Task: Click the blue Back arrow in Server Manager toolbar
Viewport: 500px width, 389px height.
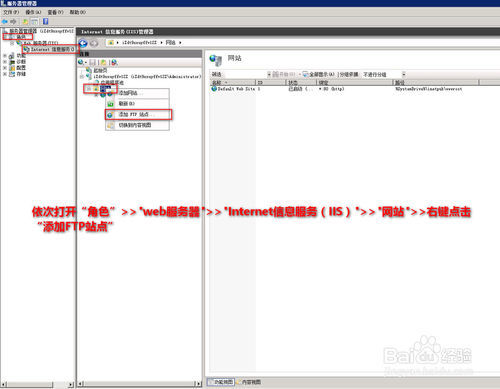Action: 5,22
